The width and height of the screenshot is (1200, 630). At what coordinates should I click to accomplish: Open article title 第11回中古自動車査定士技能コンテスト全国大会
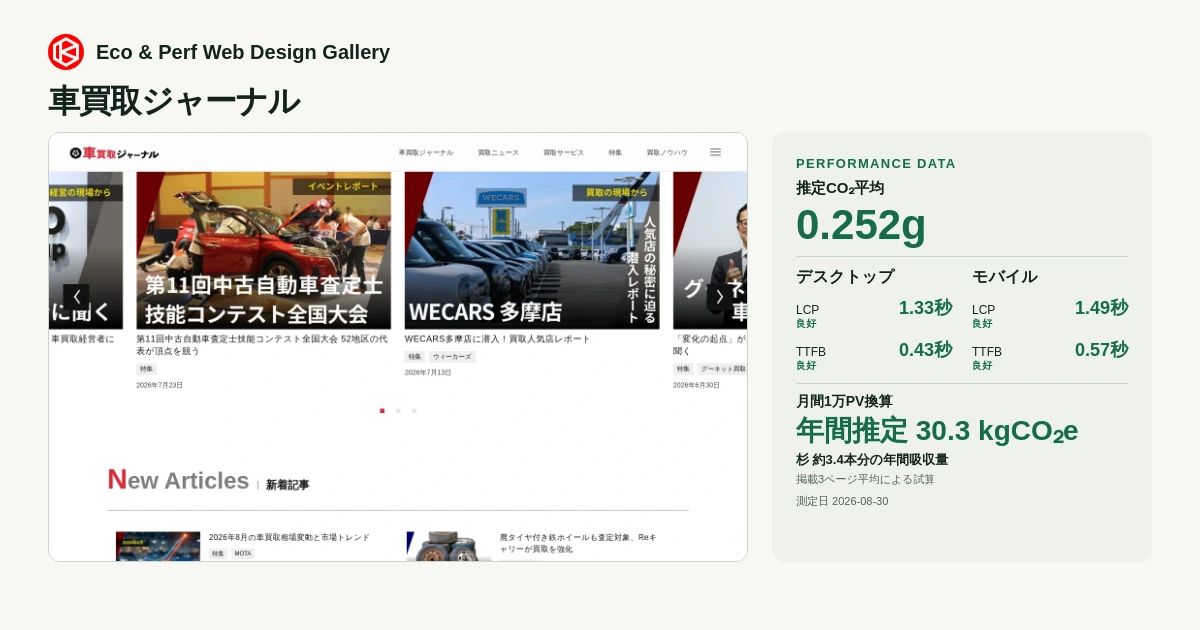pos(262,344)
